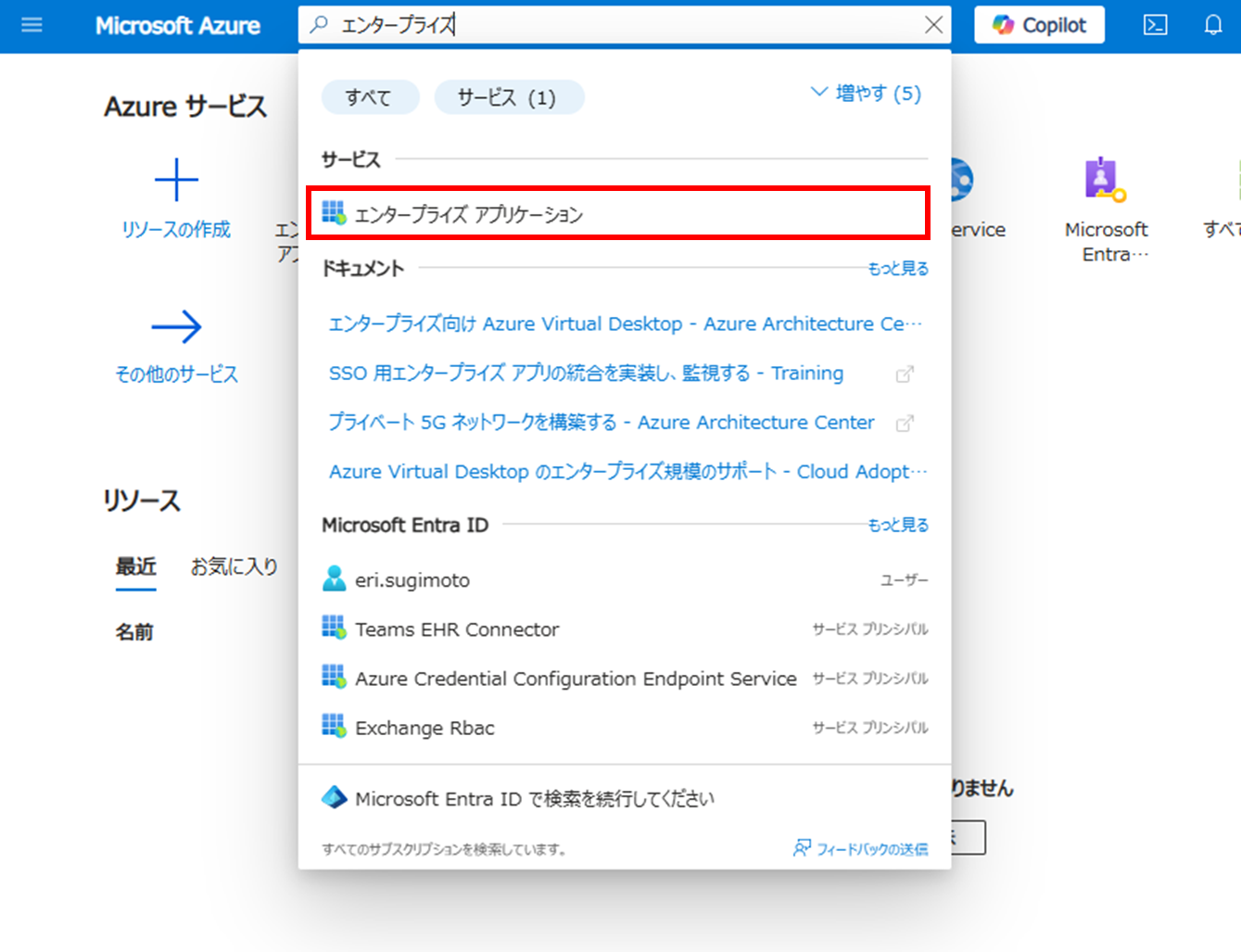Open SSO 用エンタープライズ アプリ Training document
Screen dimensions: 1241x952
[x=586, y=373]
